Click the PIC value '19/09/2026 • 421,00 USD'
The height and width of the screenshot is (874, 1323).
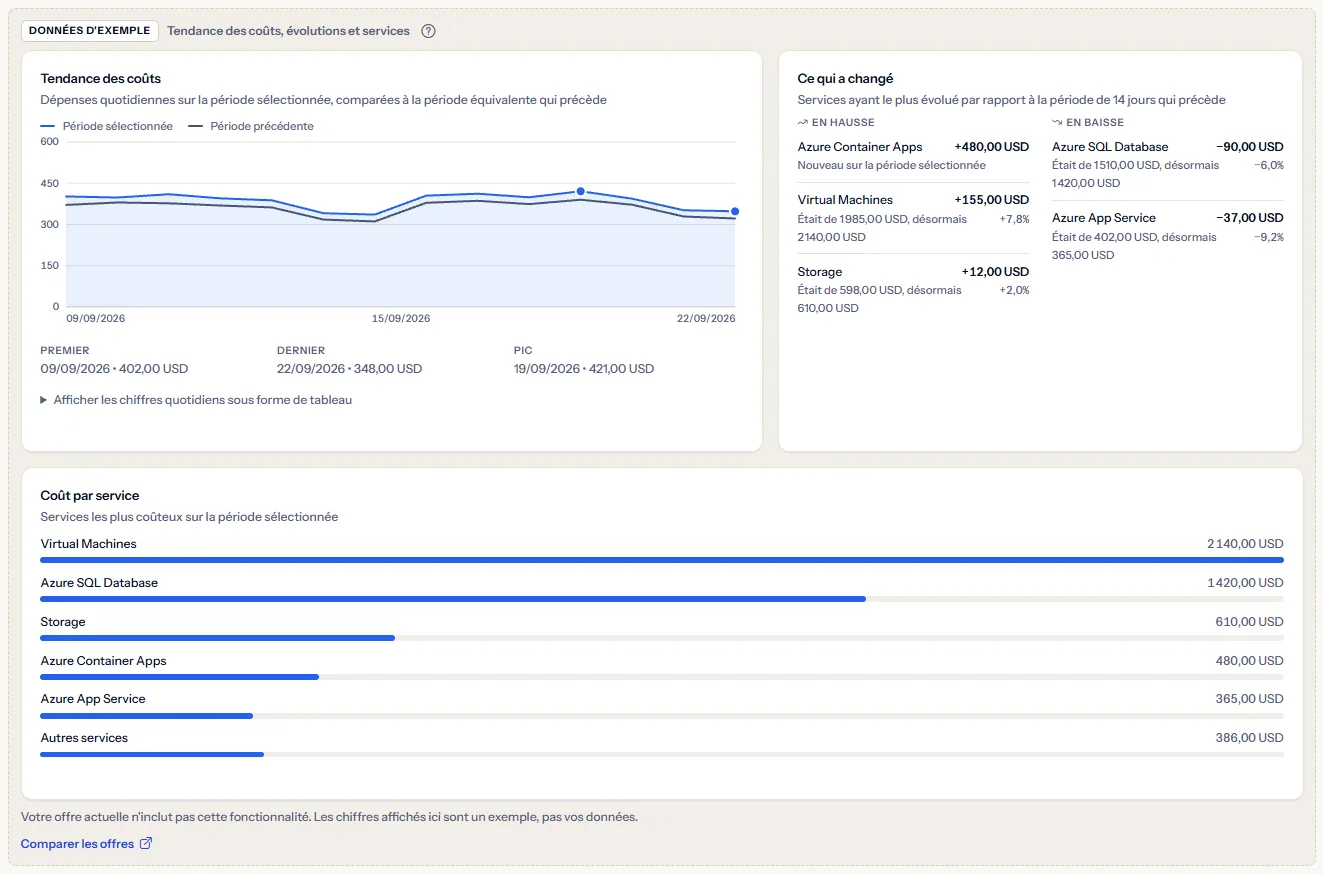click(584, 369)
